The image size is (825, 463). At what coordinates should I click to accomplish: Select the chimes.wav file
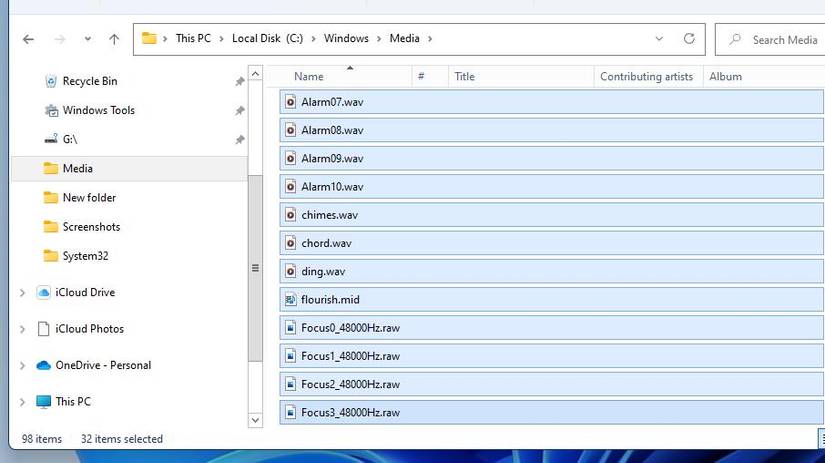coord(551,215)
